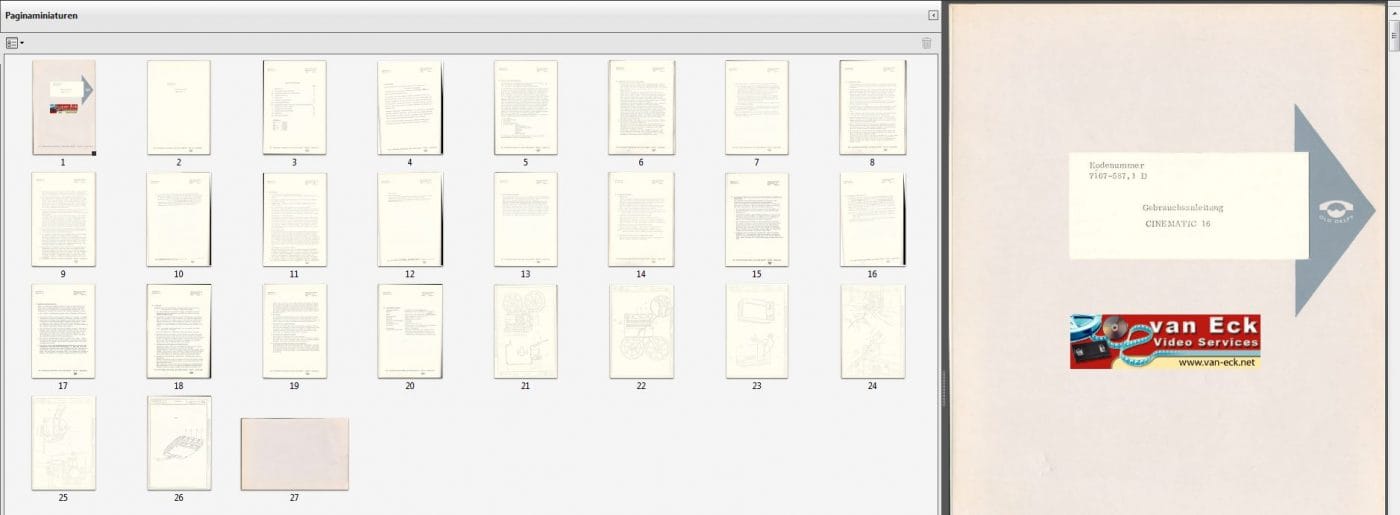Jump to page 15 thumbnail

point(756,219)
